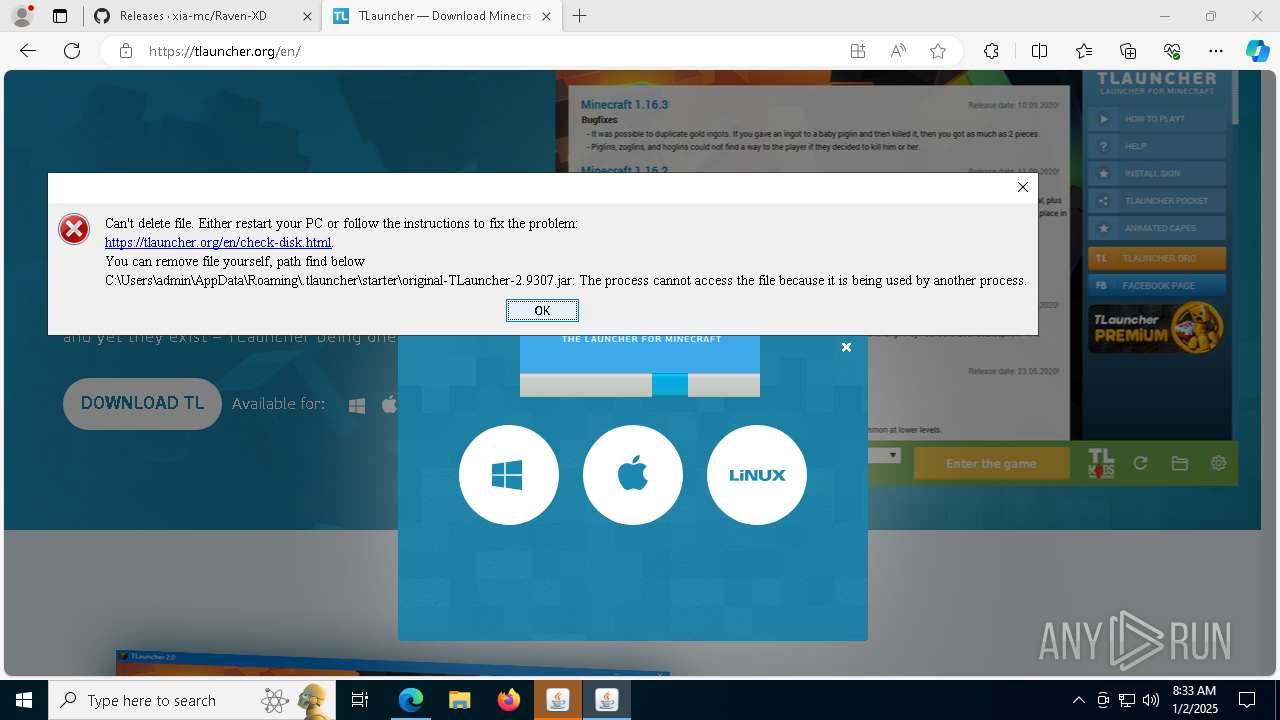Click the browser Refresh button

[x=72, y=51]
